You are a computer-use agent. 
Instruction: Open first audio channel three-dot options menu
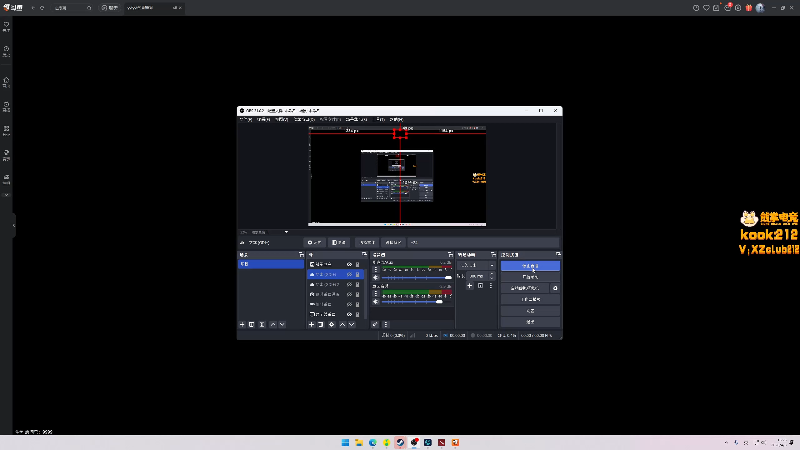376,267
